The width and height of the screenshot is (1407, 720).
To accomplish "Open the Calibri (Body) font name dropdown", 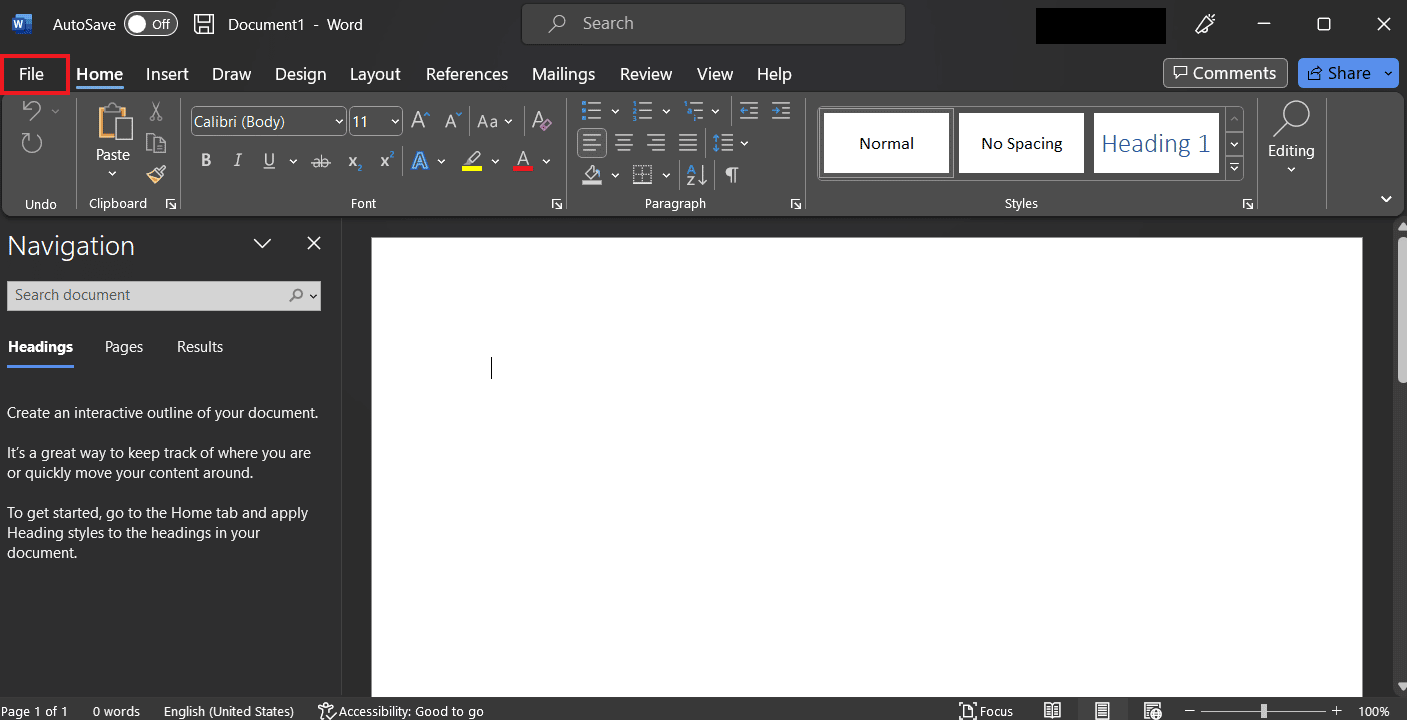I will [x=338, y=122].
